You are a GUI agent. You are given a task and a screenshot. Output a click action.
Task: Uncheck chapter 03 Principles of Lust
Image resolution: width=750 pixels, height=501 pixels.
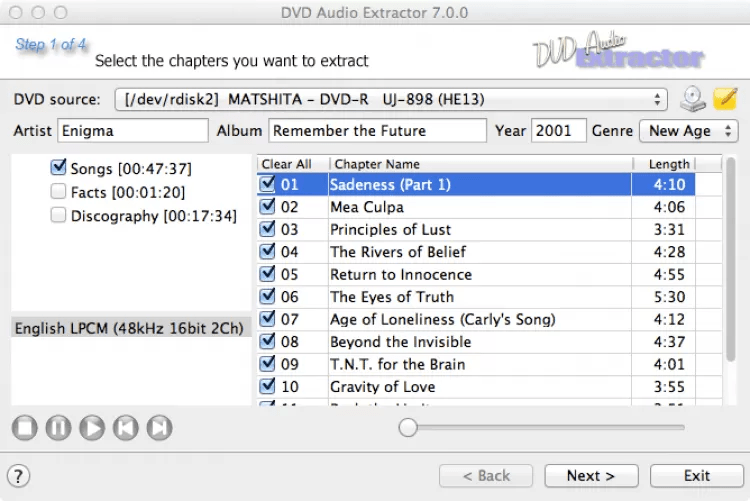pos(268,229)
